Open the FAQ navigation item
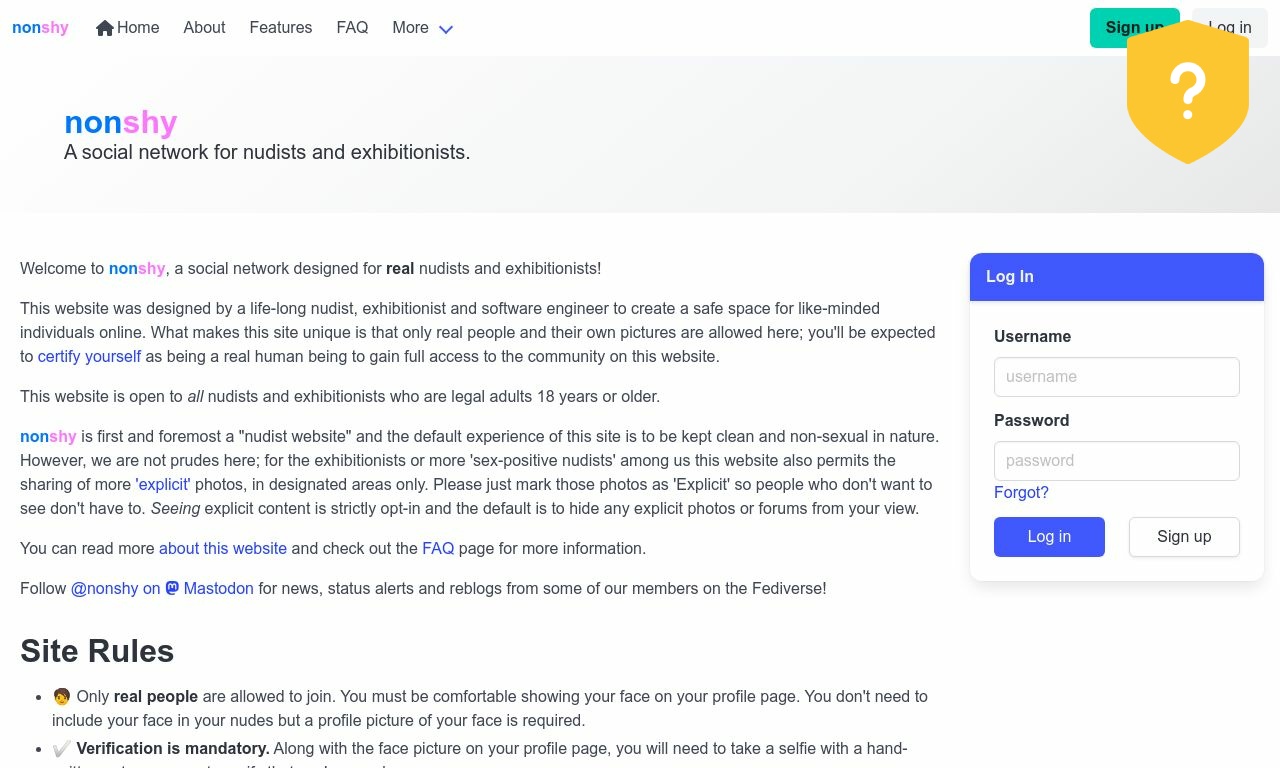The height and width of the screenshot is (768, 1280). [352, 27]
